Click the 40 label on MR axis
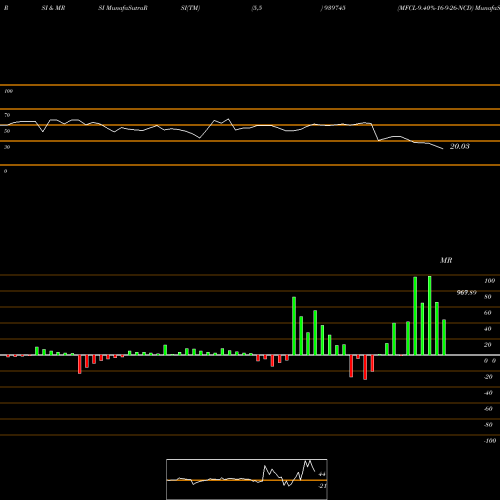 488,329
